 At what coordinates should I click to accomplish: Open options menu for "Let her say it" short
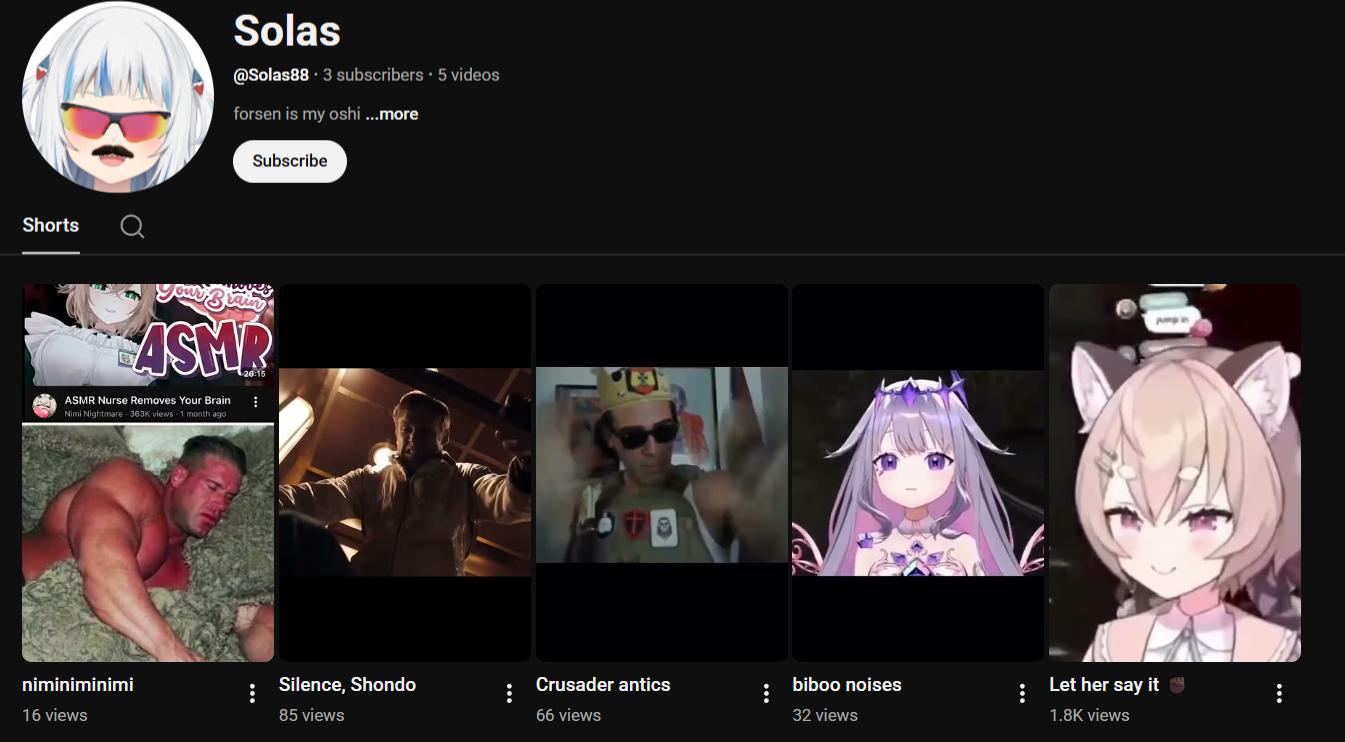pyautogui.click(x=1279, y=693)
